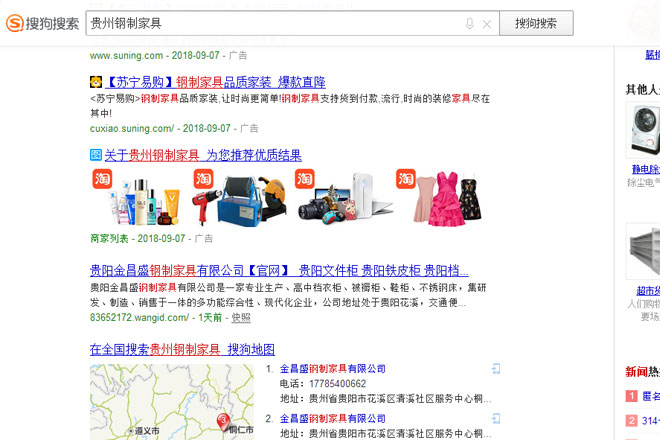Click the 遵义市 label on map
This screenshot has height=440, width=660.
point(146,431)
